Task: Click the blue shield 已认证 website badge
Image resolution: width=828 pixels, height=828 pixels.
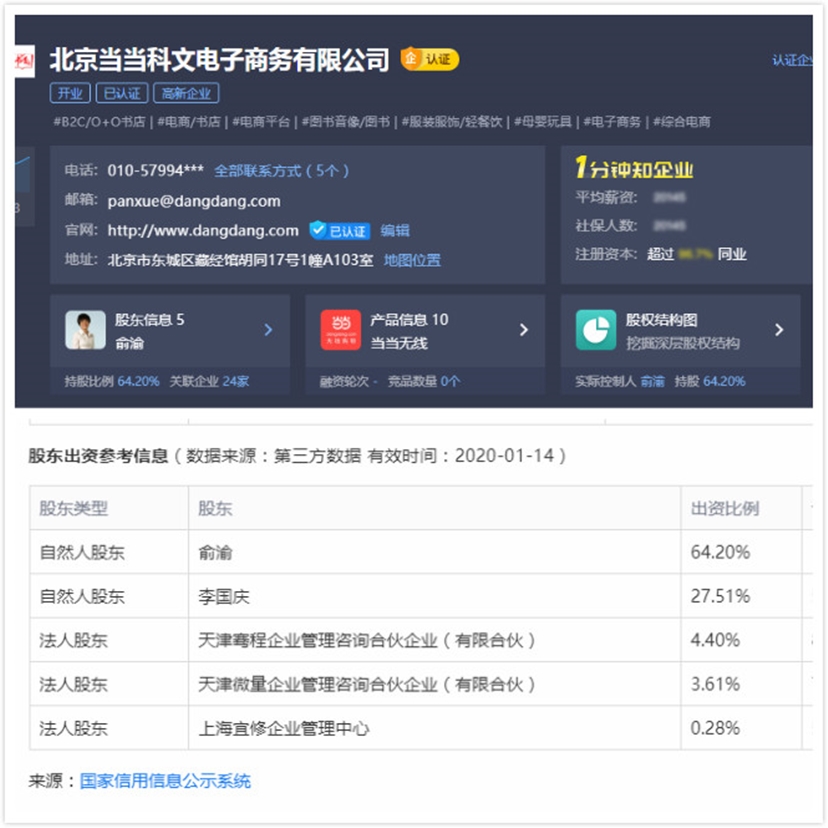Action: tap(340, 231)
